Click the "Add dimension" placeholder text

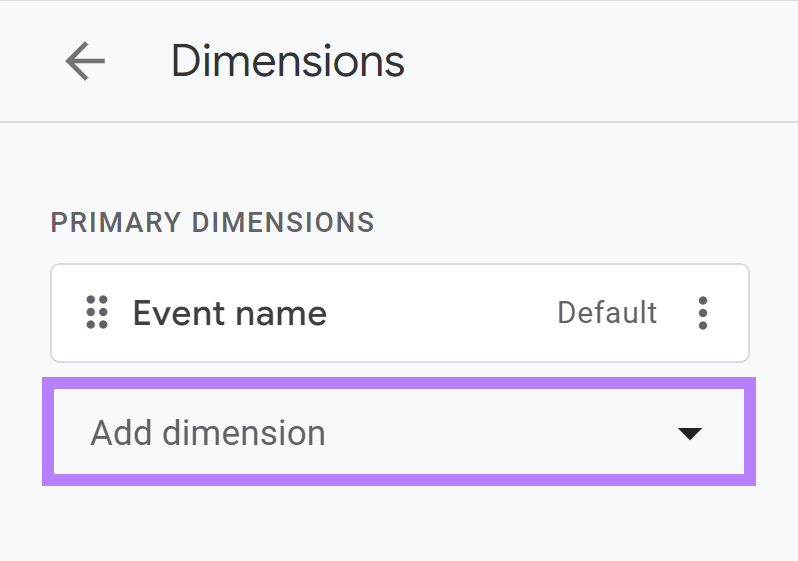[x=208, y=433]
